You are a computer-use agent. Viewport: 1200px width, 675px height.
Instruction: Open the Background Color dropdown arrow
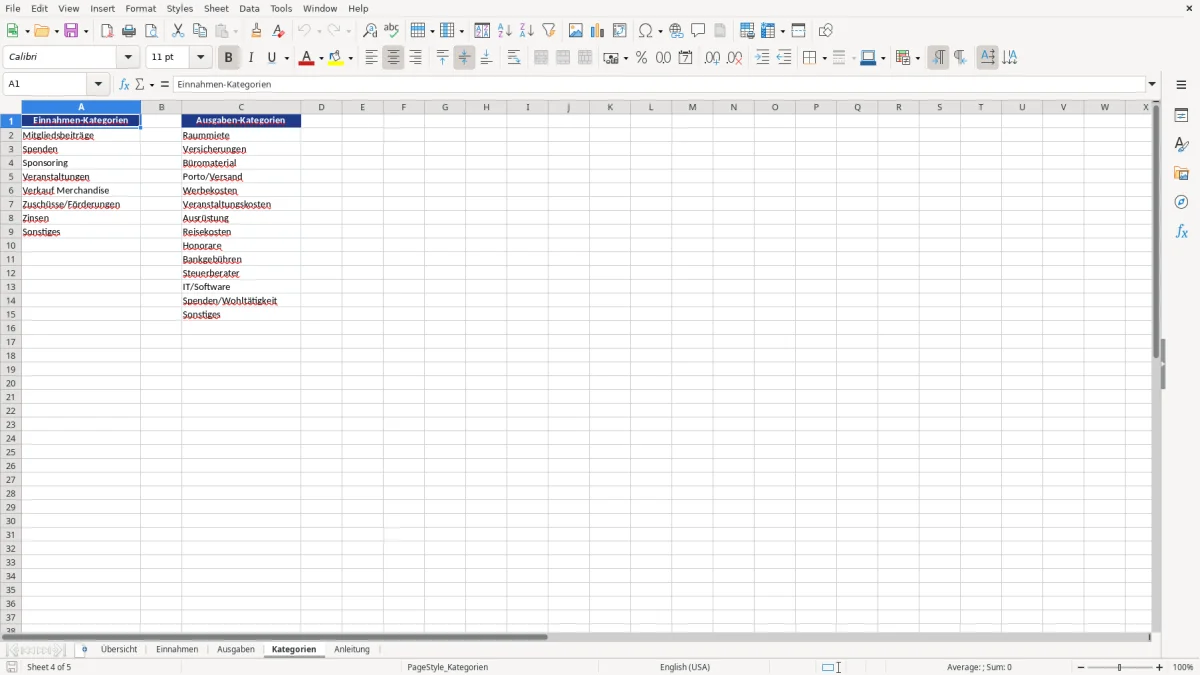click(x=350, y=58)
